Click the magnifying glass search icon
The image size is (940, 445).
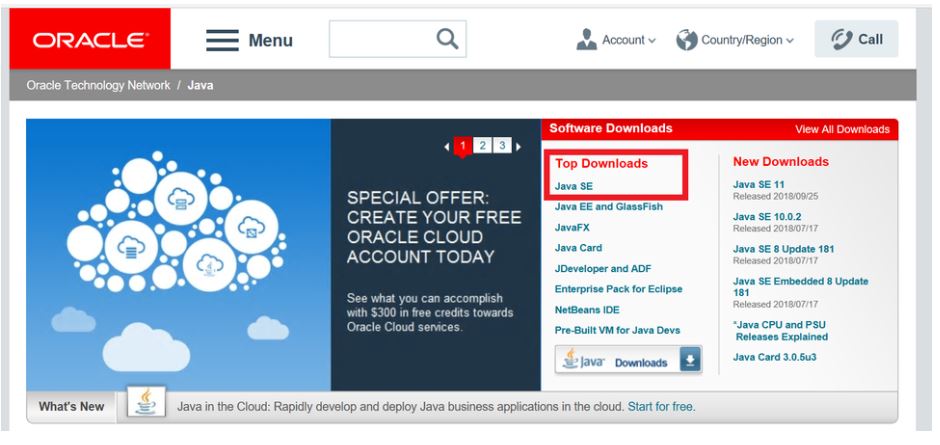click(447, 40)
